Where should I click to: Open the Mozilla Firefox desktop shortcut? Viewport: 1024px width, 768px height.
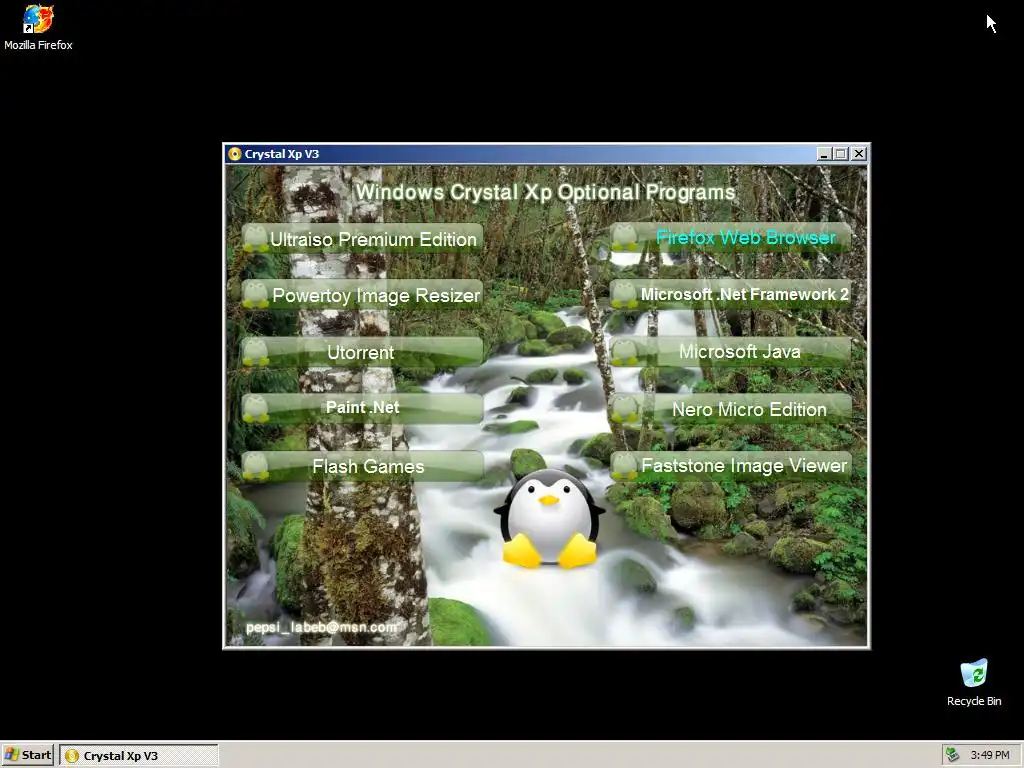click(x=38, y=27)
